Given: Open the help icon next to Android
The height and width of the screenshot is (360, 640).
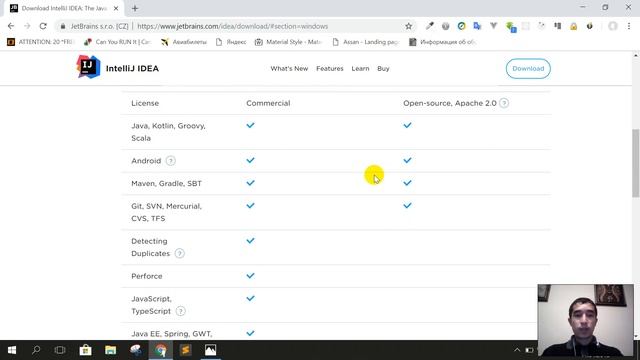Looking at the screenshot, I should pos(171,161).
